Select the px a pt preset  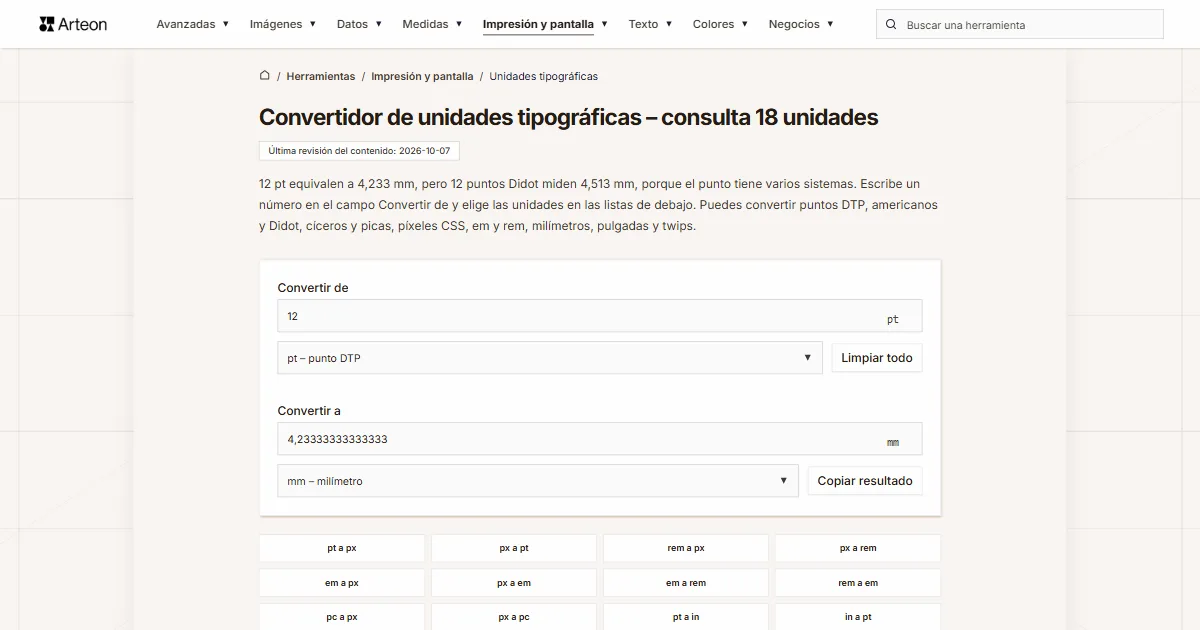[514, 548]
